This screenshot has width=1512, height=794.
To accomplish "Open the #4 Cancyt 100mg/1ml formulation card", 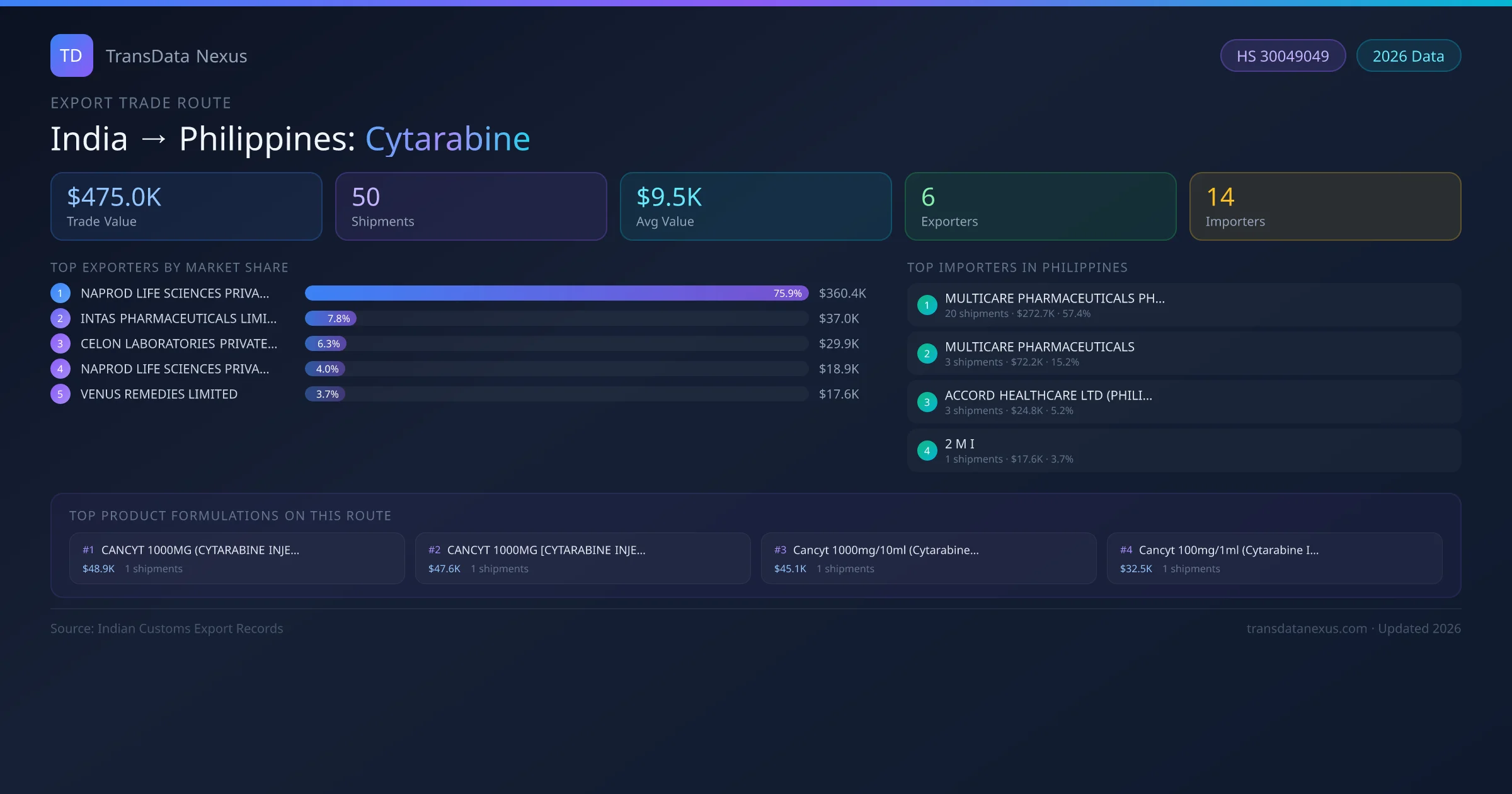I will point(1274,558).
